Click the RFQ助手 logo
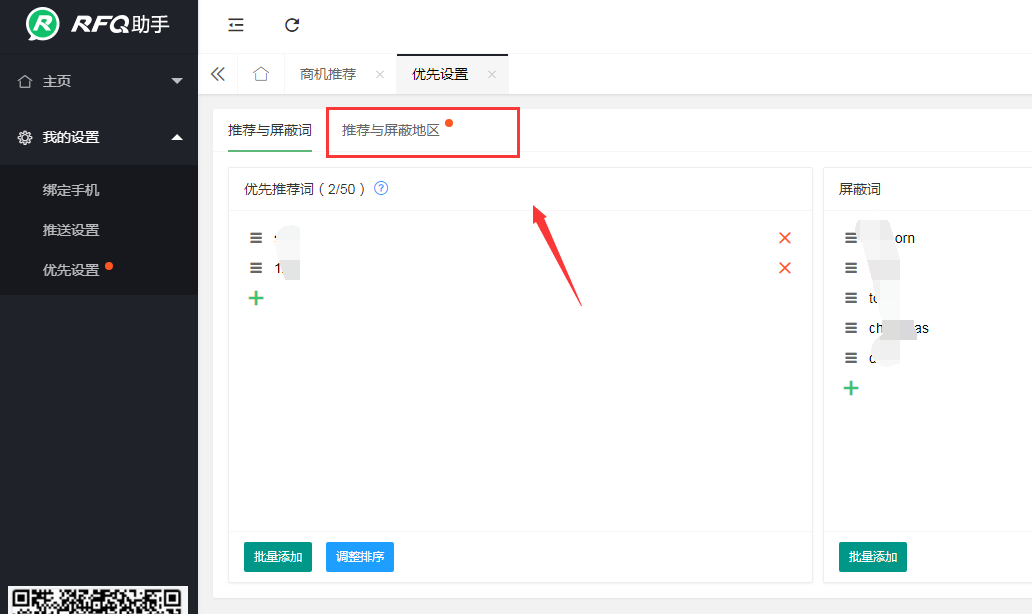This screenshot has height=614, width=1032. (x=99, y=24)
